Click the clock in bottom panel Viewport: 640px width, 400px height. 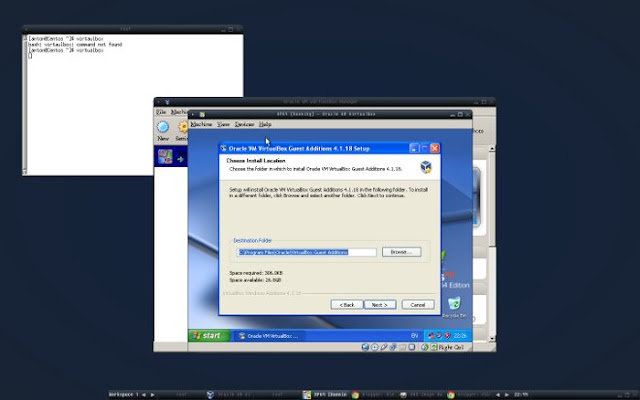521,395
